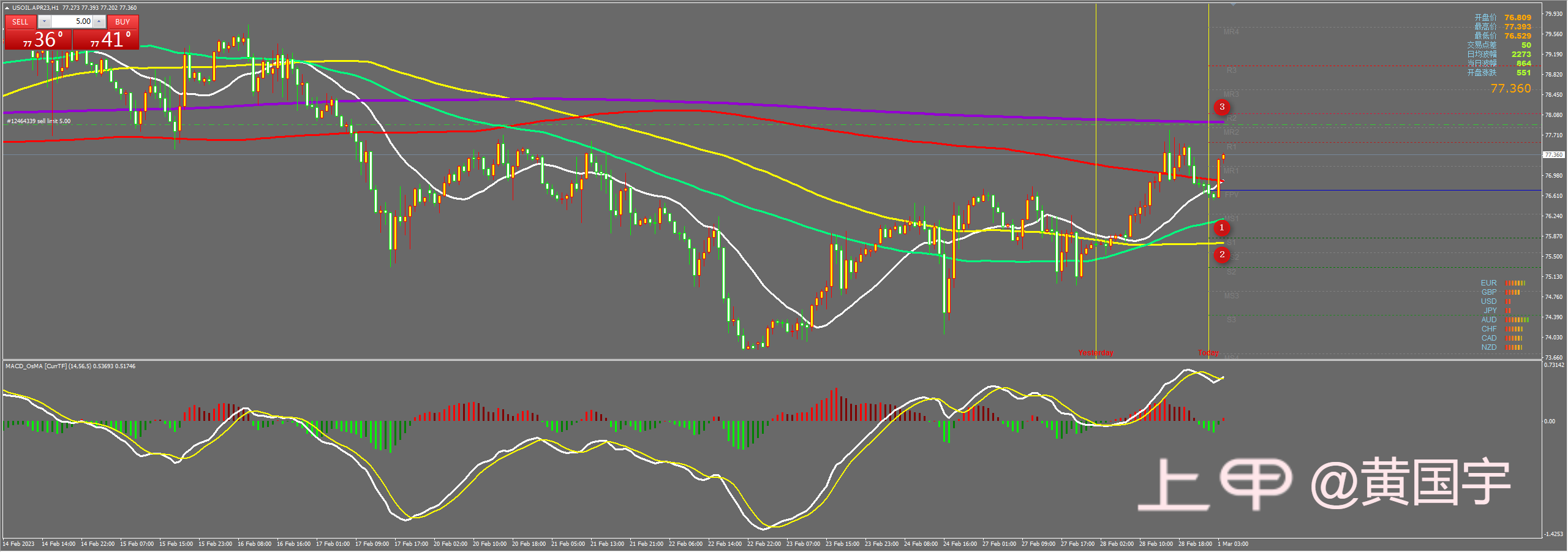Click the R3 pivot level label

(1232, 70)
